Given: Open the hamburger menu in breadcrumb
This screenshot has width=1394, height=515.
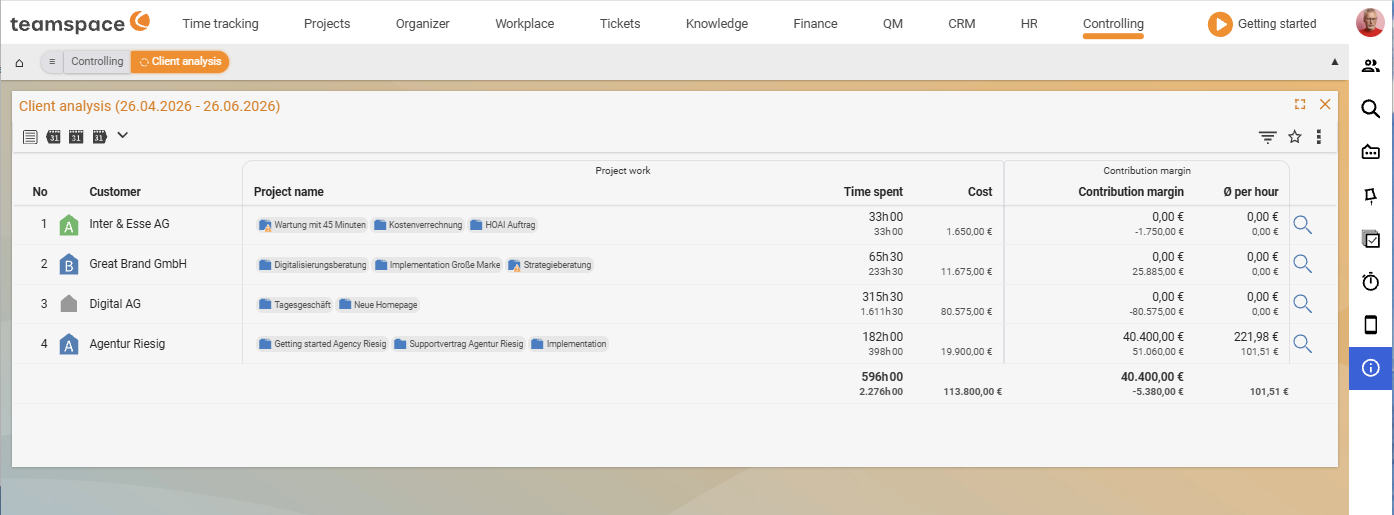Looking at the screenshot, I should (52, 62).
